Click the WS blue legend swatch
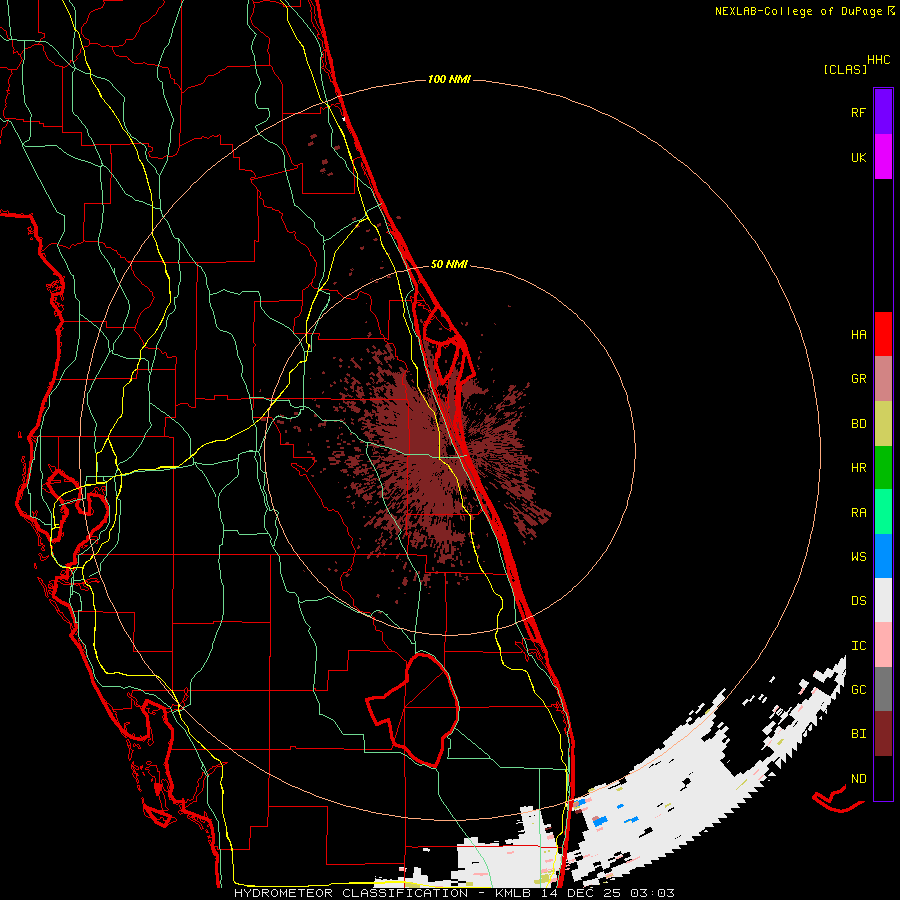 [x=883, y=556]
